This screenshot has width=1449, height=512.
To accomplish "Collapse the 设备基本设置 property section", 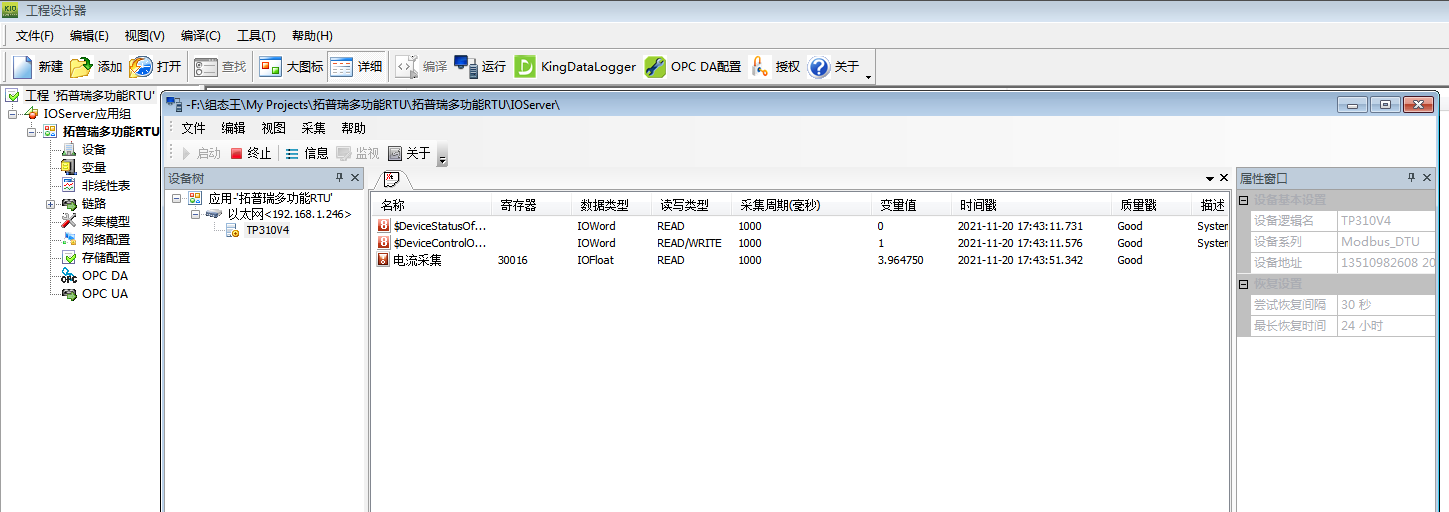I will tap(1244, 200).
